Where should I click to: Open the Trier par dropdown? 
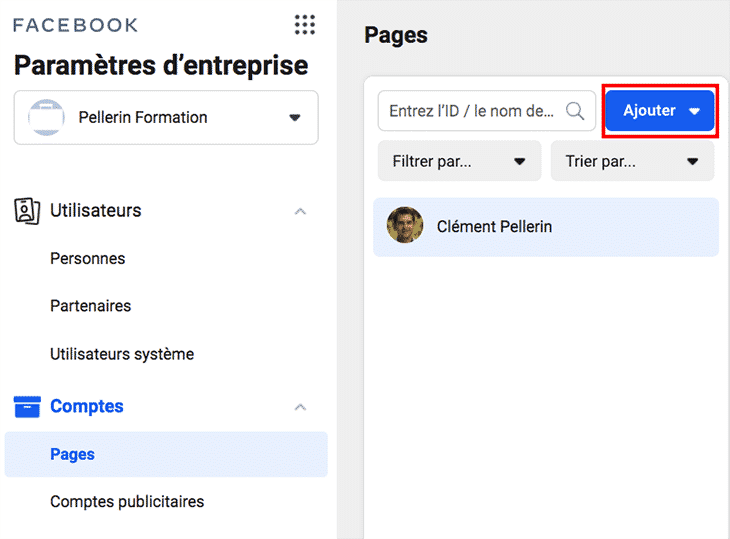click(x=632, y=161)
